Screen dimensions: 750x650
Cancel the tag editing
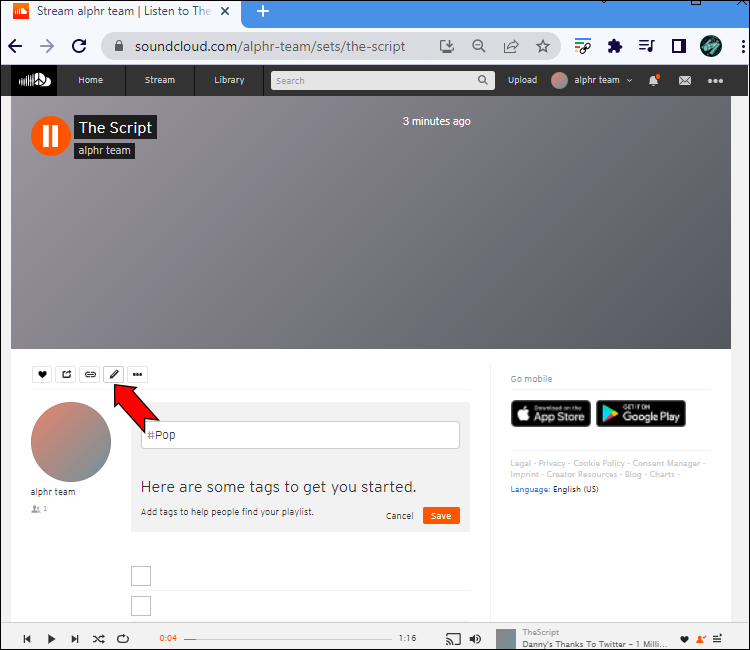[x=399, y=516]
